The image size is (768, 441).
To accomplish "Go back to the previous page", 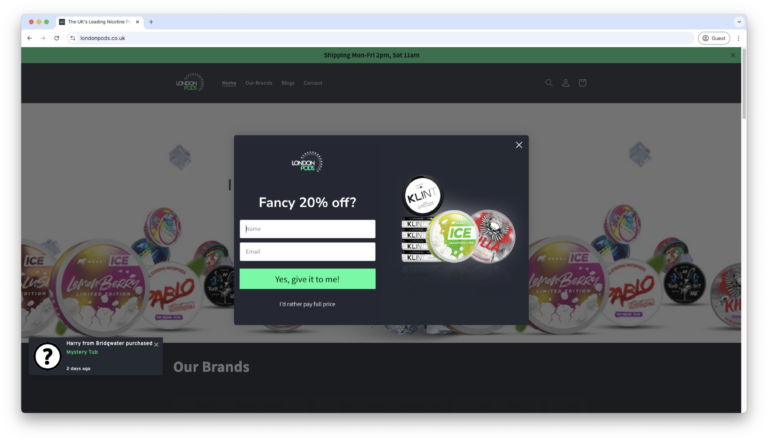I will (x=29, y=38).
